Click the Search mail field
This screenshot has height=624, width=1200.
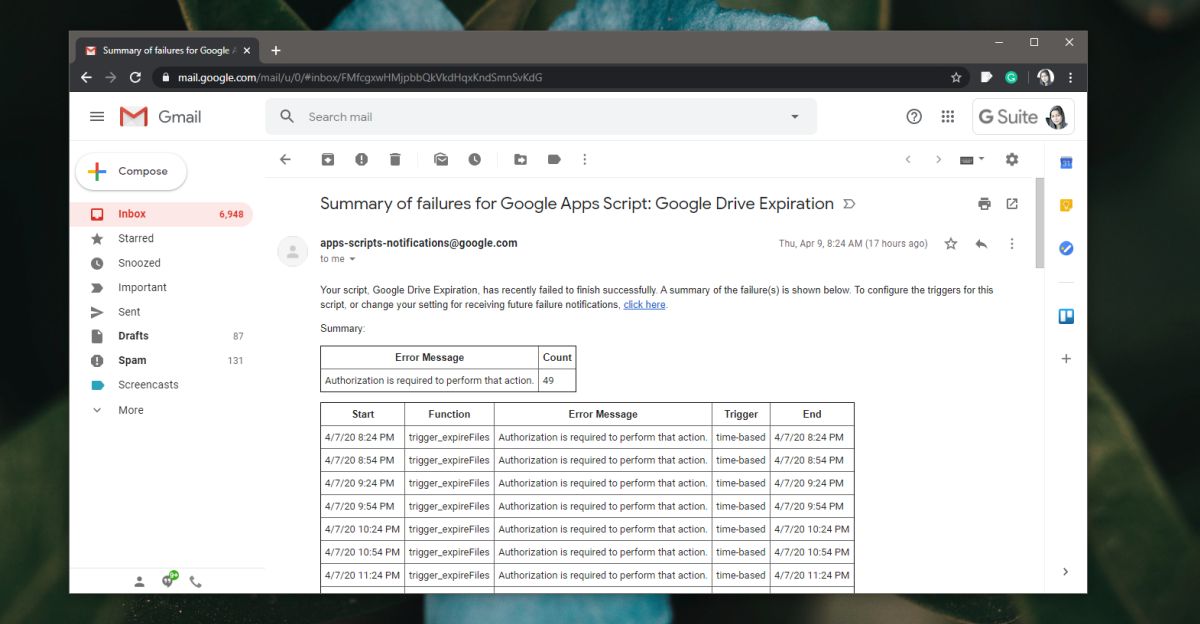(x=541, y=117)
